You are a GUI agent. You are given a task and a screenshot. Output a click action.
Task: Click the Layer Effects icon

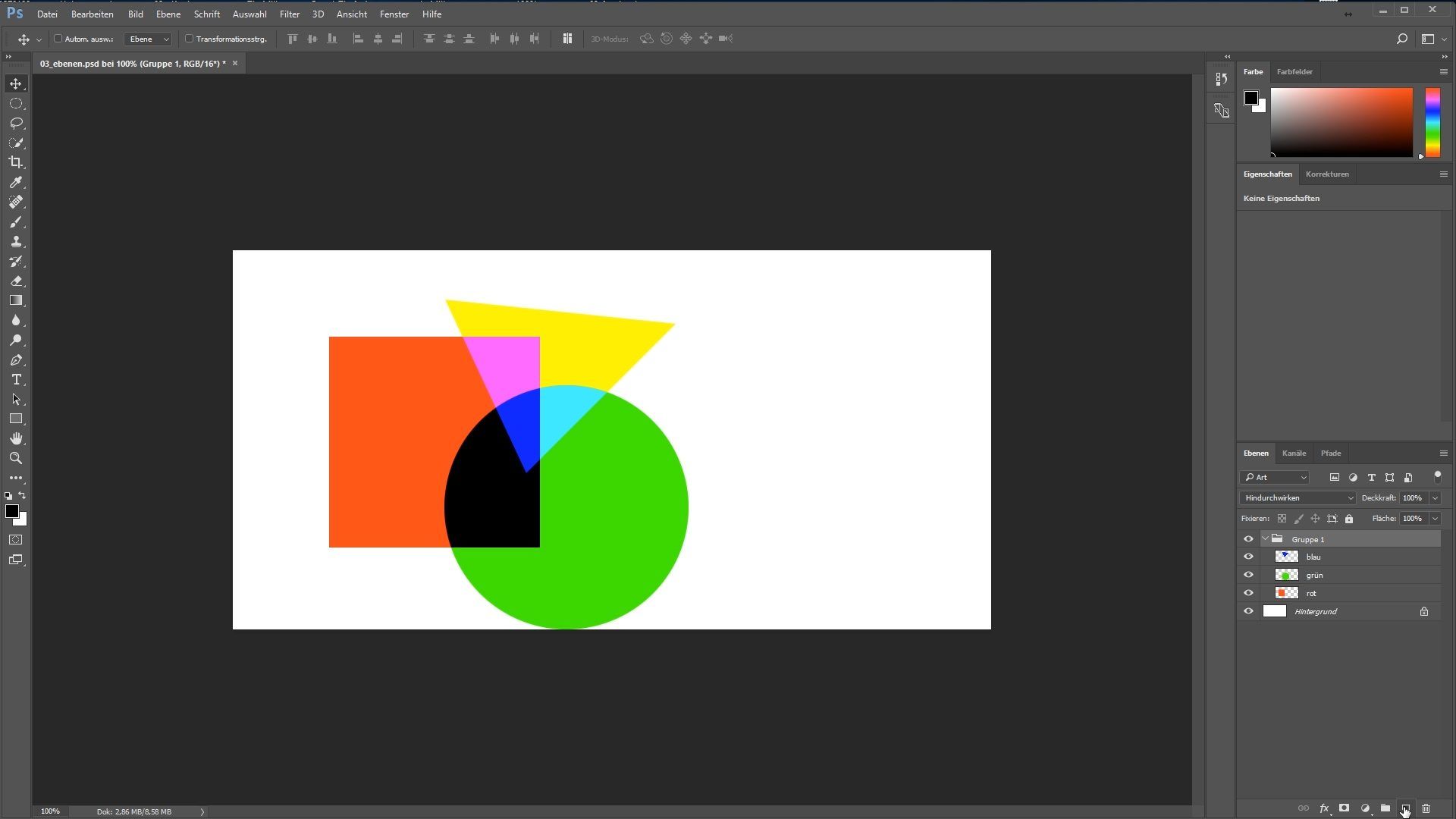pyautogui.click(x=1323, y=808)
